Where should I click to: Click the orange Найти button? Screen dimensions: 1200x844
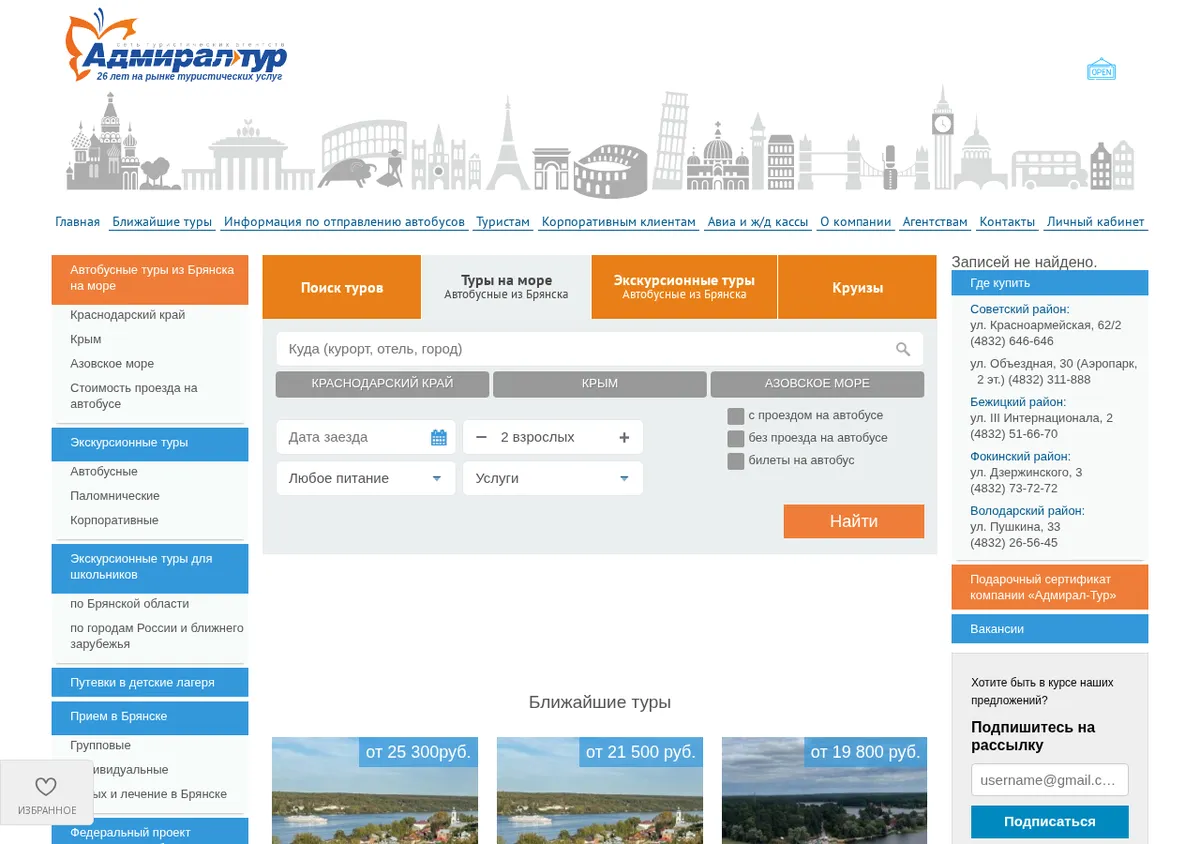(x=854, y=521)
